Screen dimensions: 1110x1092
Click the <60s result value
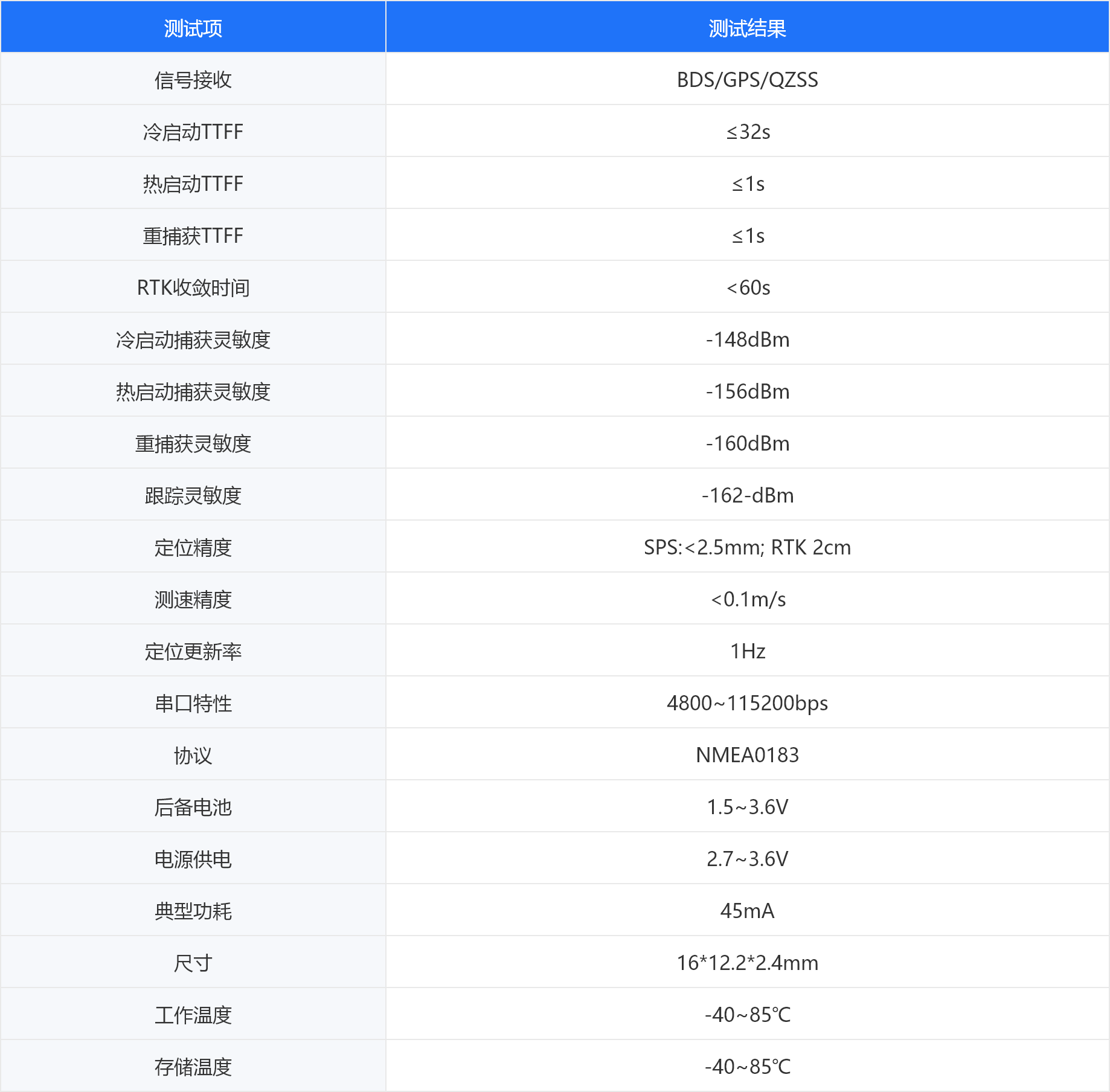tap(748, 287)
